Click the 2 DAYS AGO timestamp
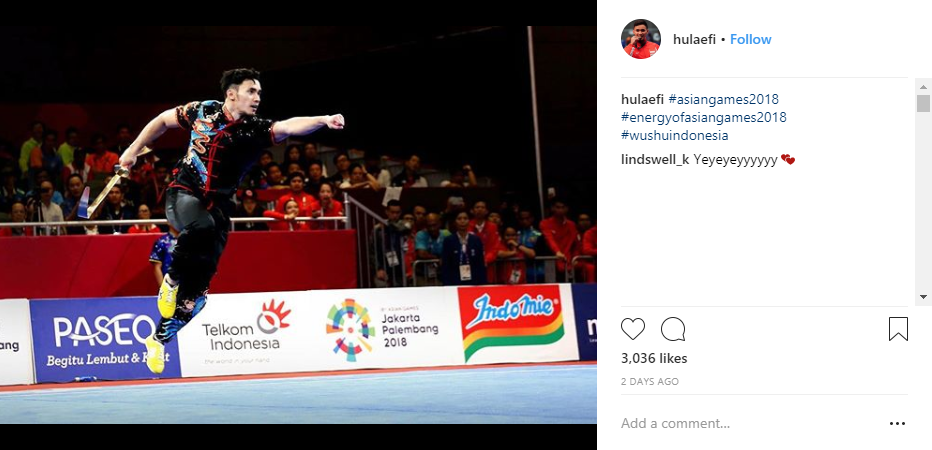Image resolution: width=932 pixels, height=450 pixels. click(650, 382)
